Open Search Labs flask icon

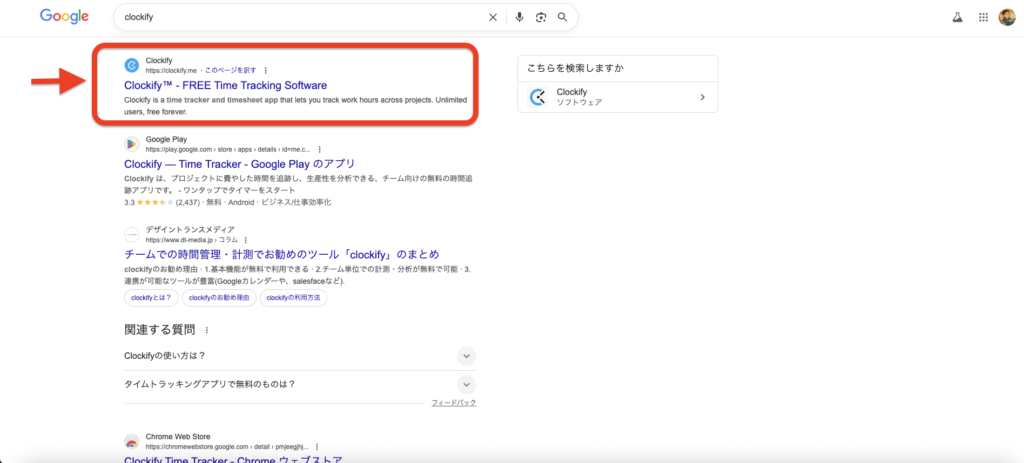[957, 18]
